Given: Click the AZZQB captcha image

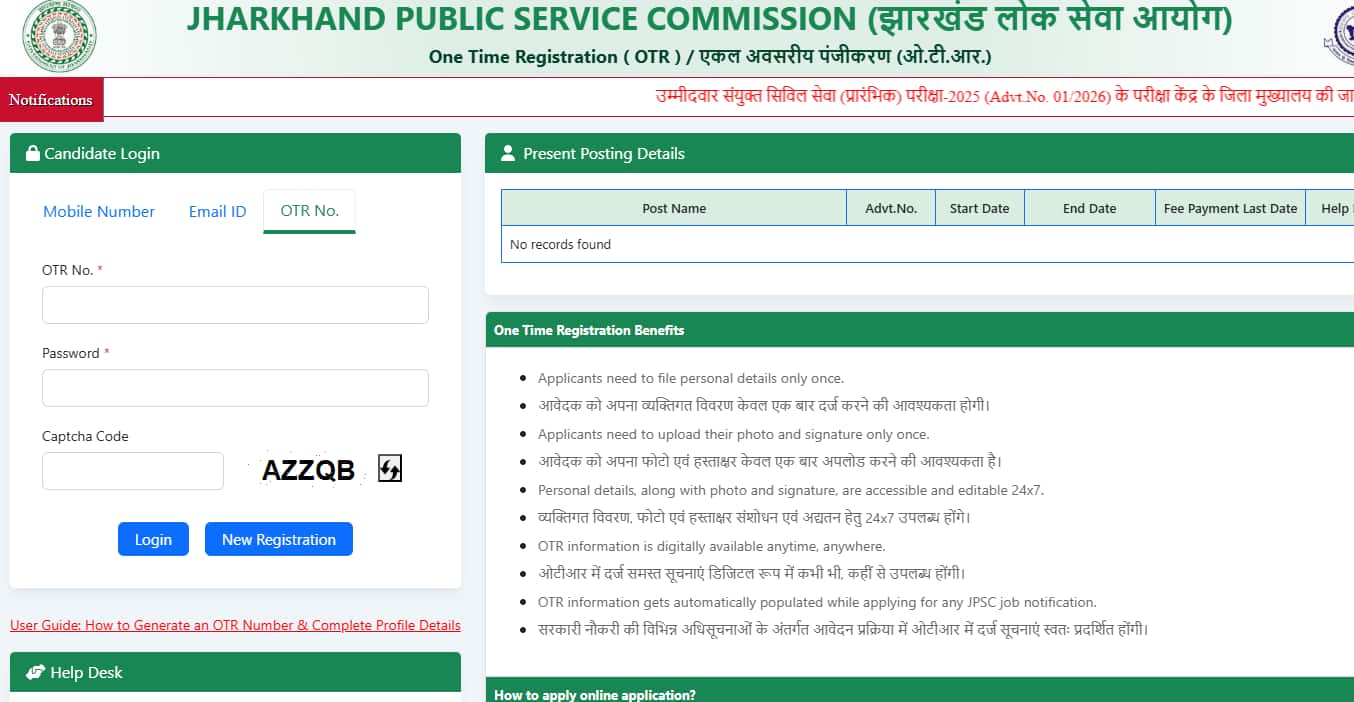Looking at the screenshot, I should click(x=308, y=470).
